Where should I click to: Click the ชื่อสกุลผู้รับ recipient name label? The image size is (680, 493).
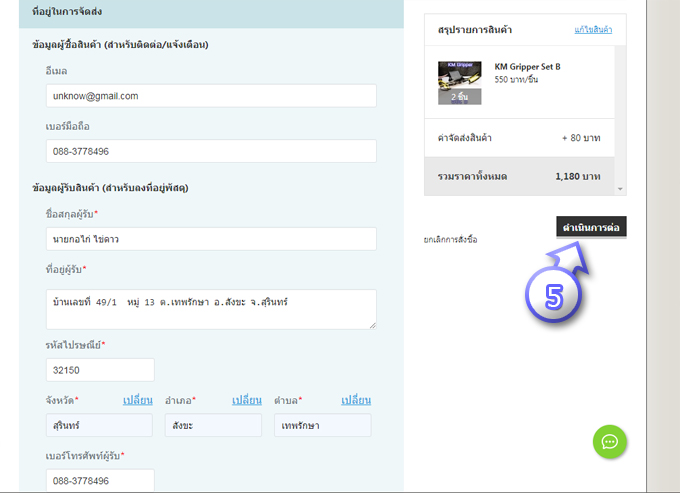tap(72, 214)
